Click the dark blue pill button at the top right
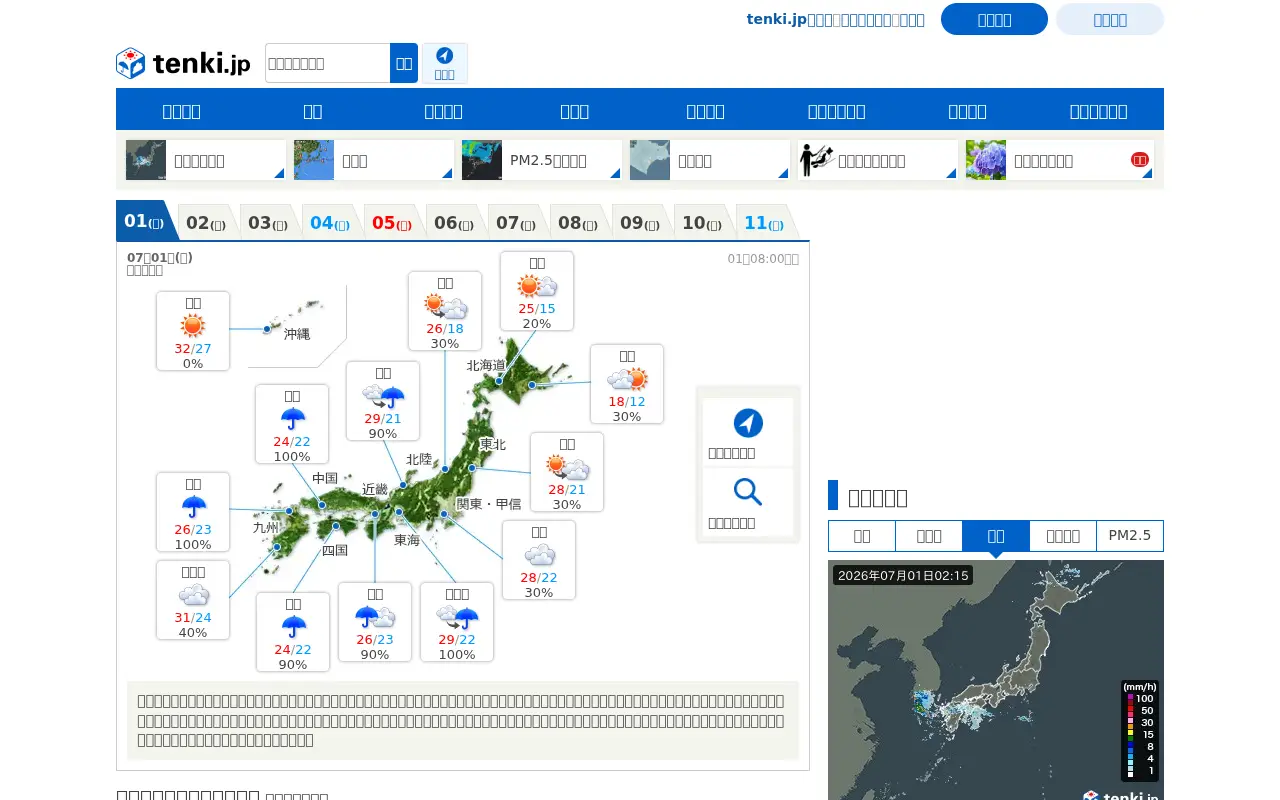Screen dimensions: 1280x800 point(994,19)
